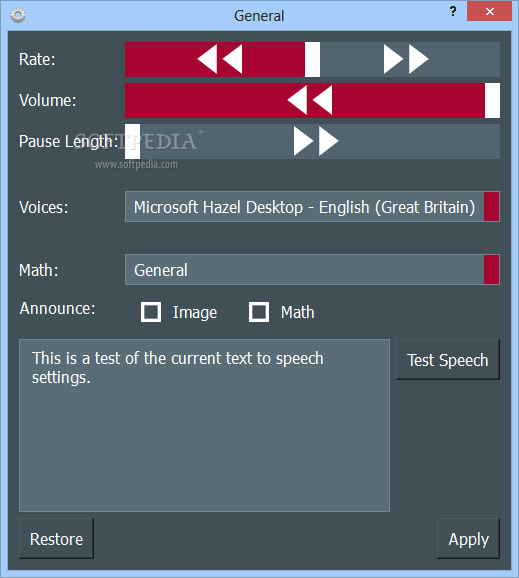The height and width of the screenshot is (578, 519).
Task: Click inside the test speech text box
Action: click(x=205, y=425)
